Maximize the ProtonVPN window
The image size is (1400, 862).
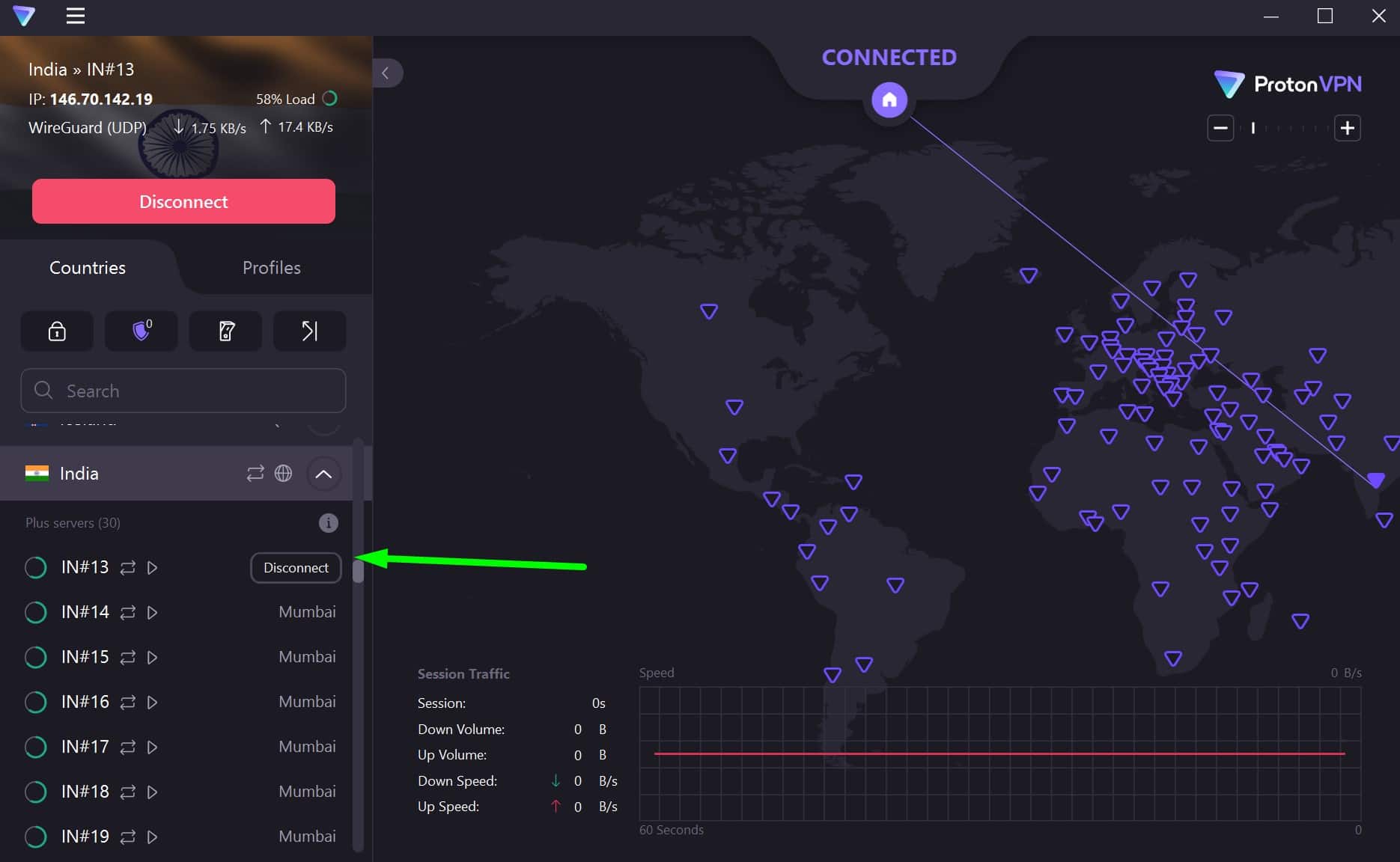(1325, 16)
